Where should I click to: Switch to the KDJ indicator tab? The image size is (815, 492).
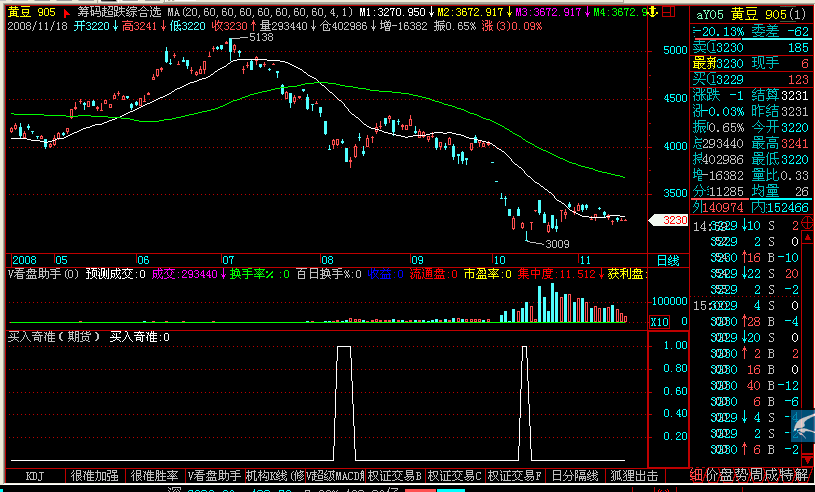(x=35, y=476)
